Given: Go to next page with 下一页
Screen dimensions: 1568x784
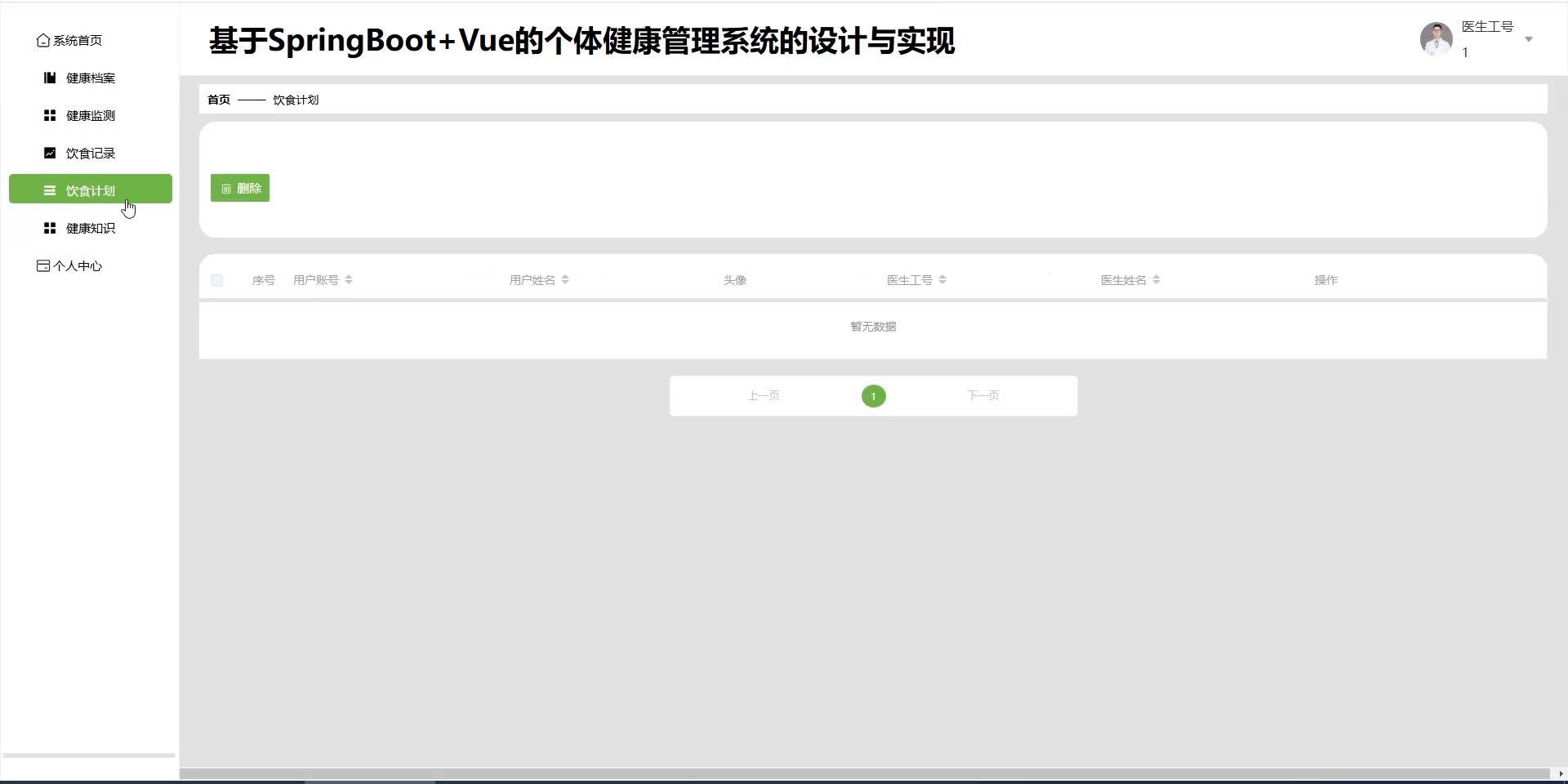Looking at the screenshot, I should [x=983, y=396].
